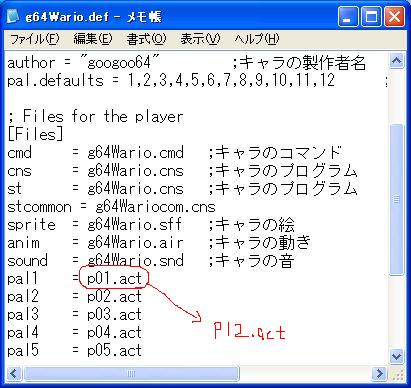The width and height of the screenshot is (411, 388).
Task: Click p03.act on the pal3 line
Action: coord(114,315)
